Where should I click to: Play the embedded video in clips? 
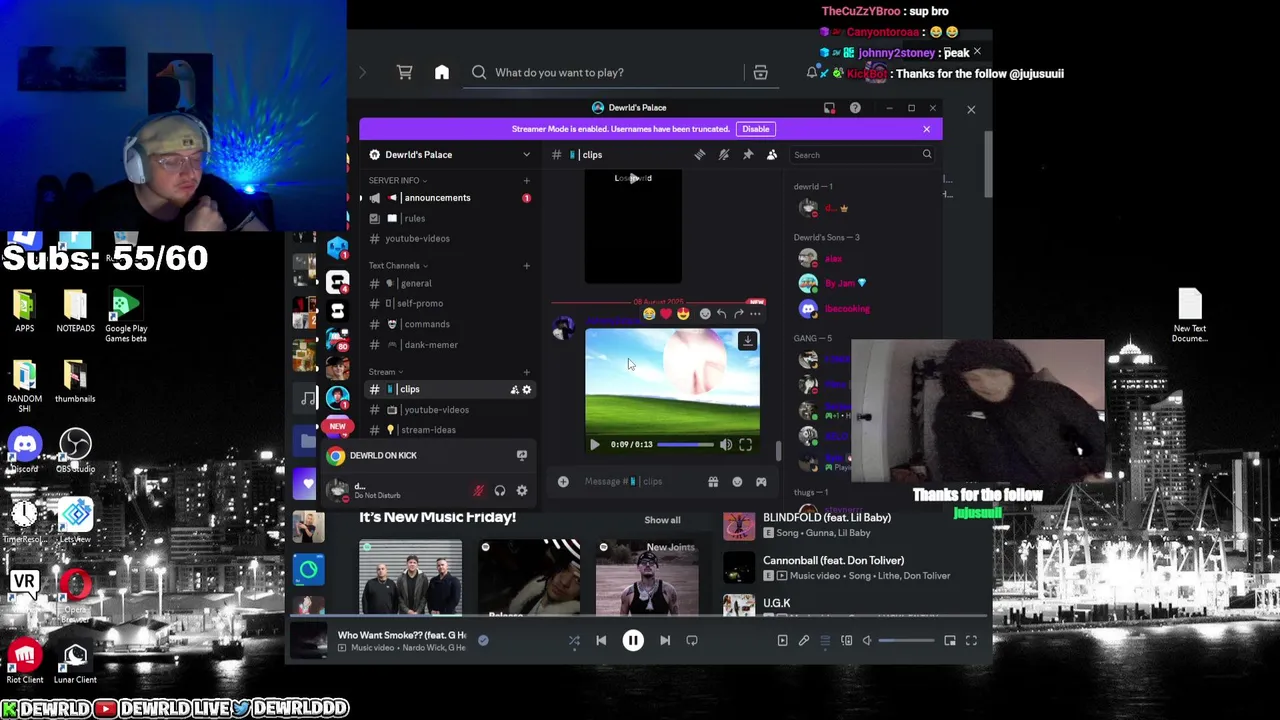[595, 445]
